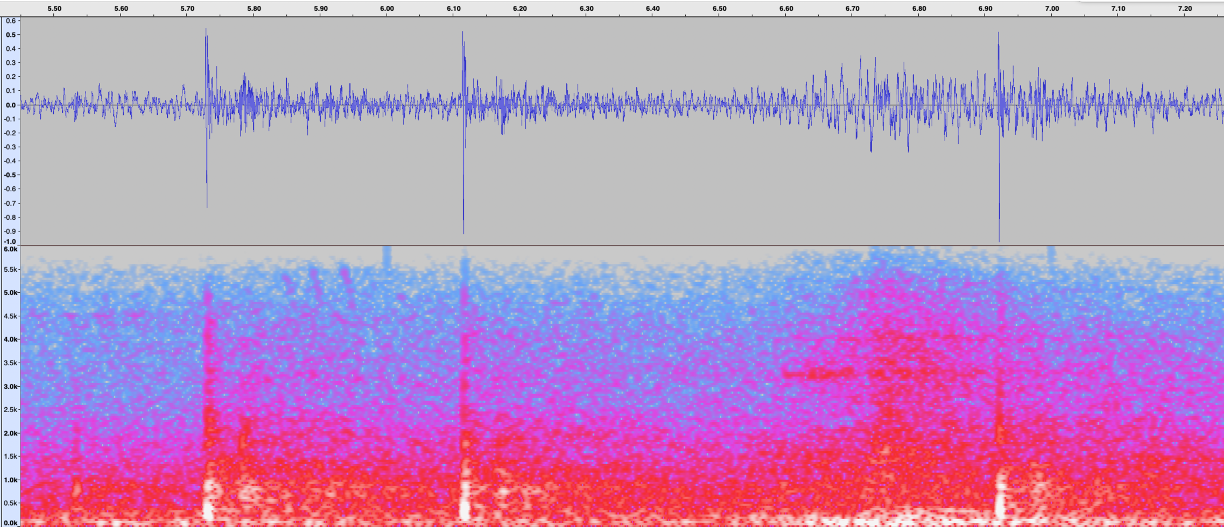Viewport: 1224px width, 528px height.
Task: Click the spectrogram transient line near 6.11 seconds
Action: tap(464, 390)
